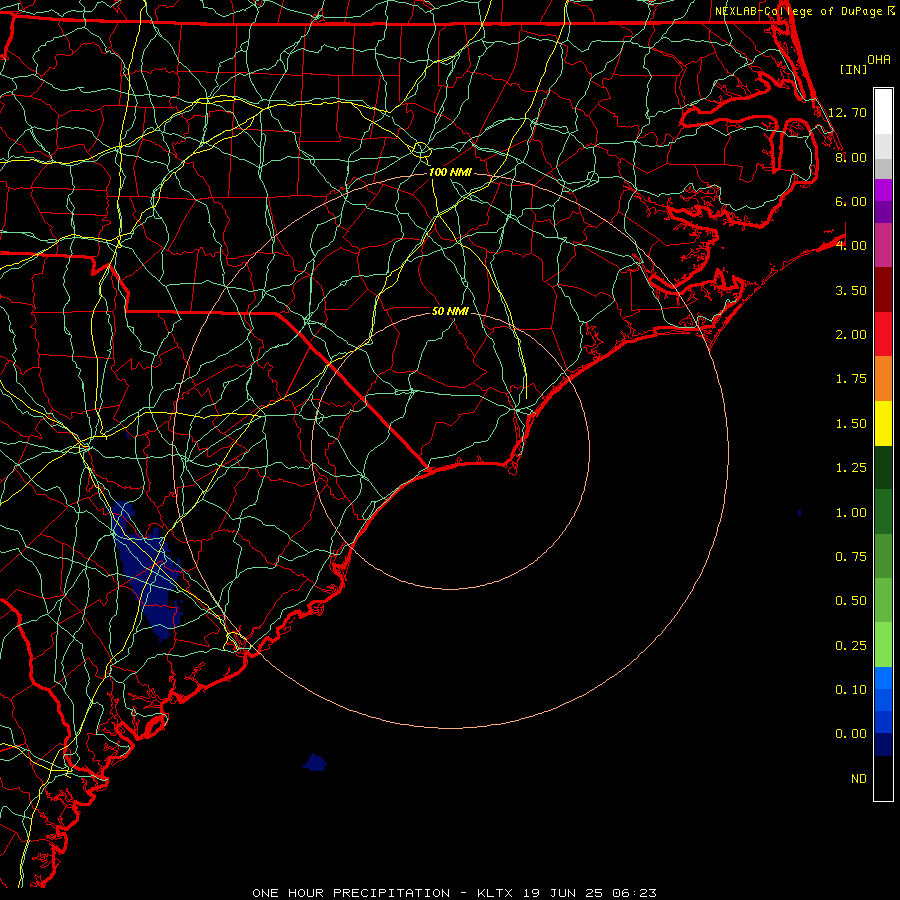Click the yellow swatch in the precipitation legend
The image size is (900, 900).
click(883, 423)
